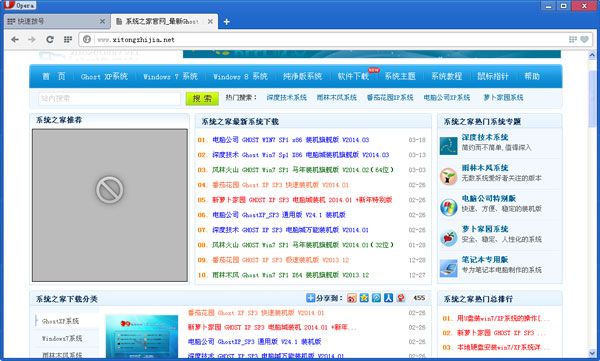Click the address bar URL field

coord(329,39)
